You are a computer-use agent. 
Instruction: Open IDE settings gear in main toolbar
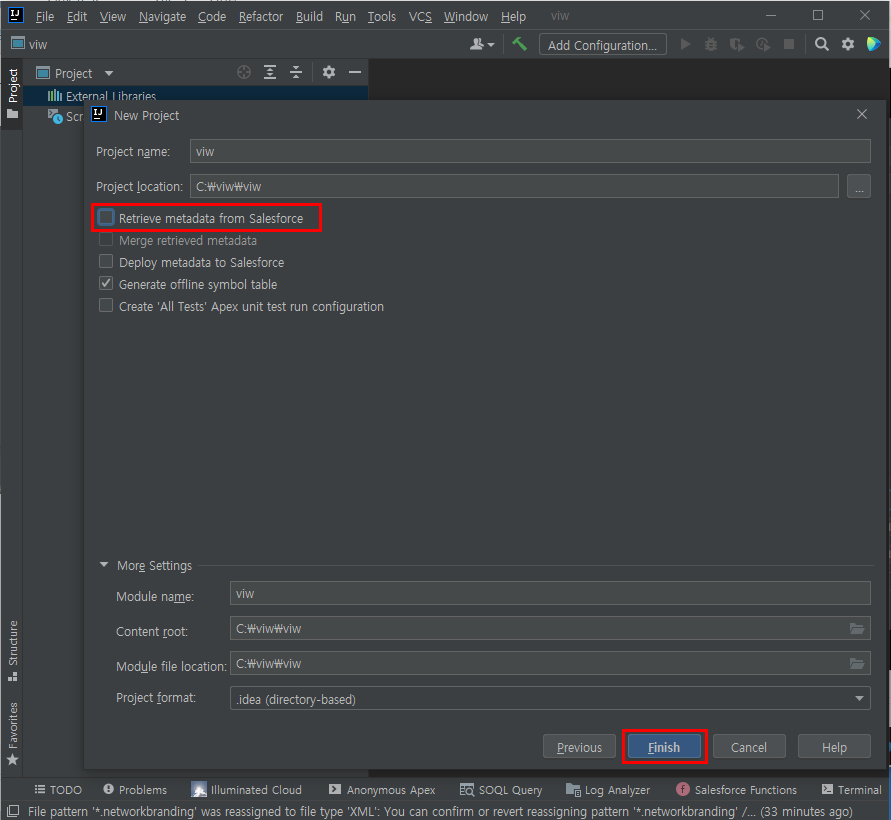point(848,44)
